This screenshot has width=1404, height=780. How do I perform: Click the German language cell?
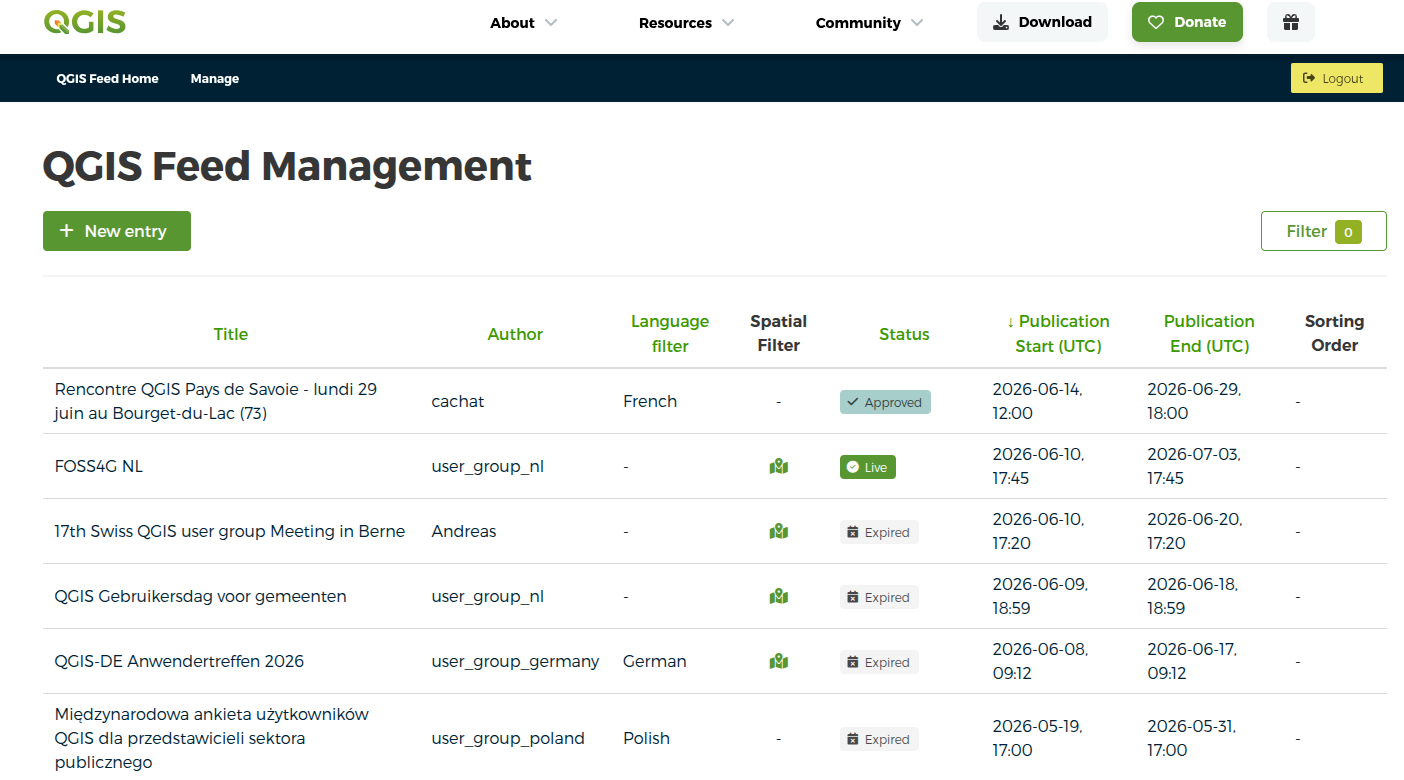click(x=655, y=661)
